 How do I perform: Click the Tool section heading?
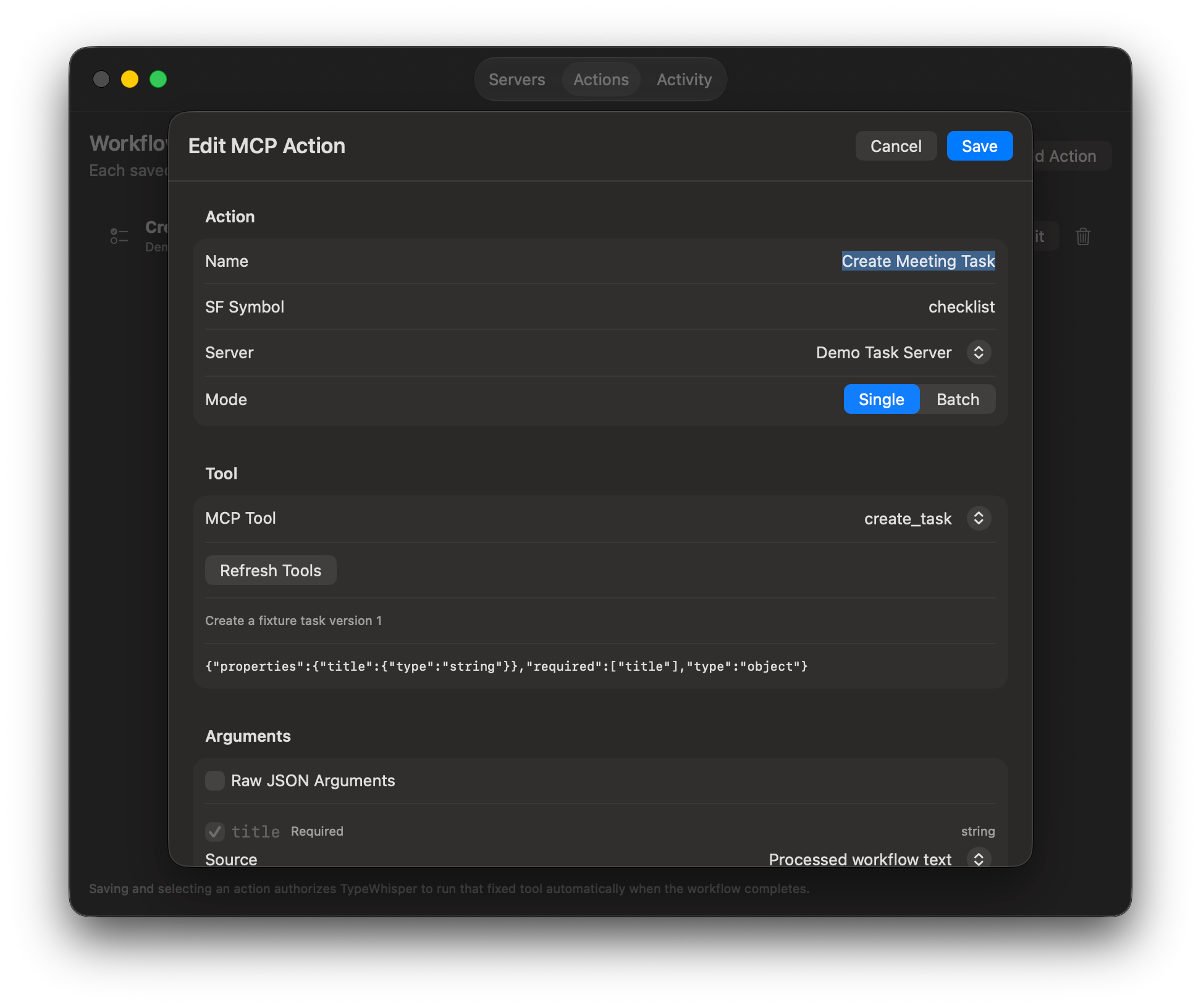[x=221, y=473]
